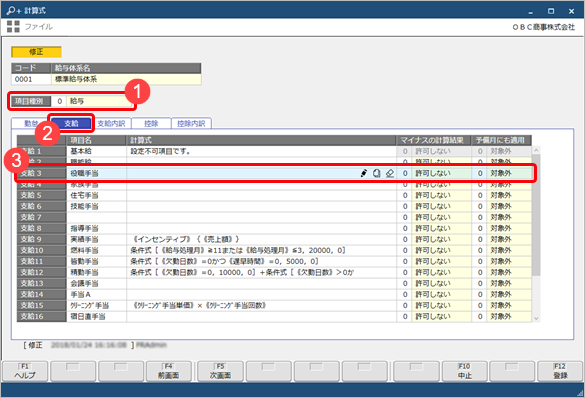Click 許可しない in the 住宅手当 row

tap(441, 195)
